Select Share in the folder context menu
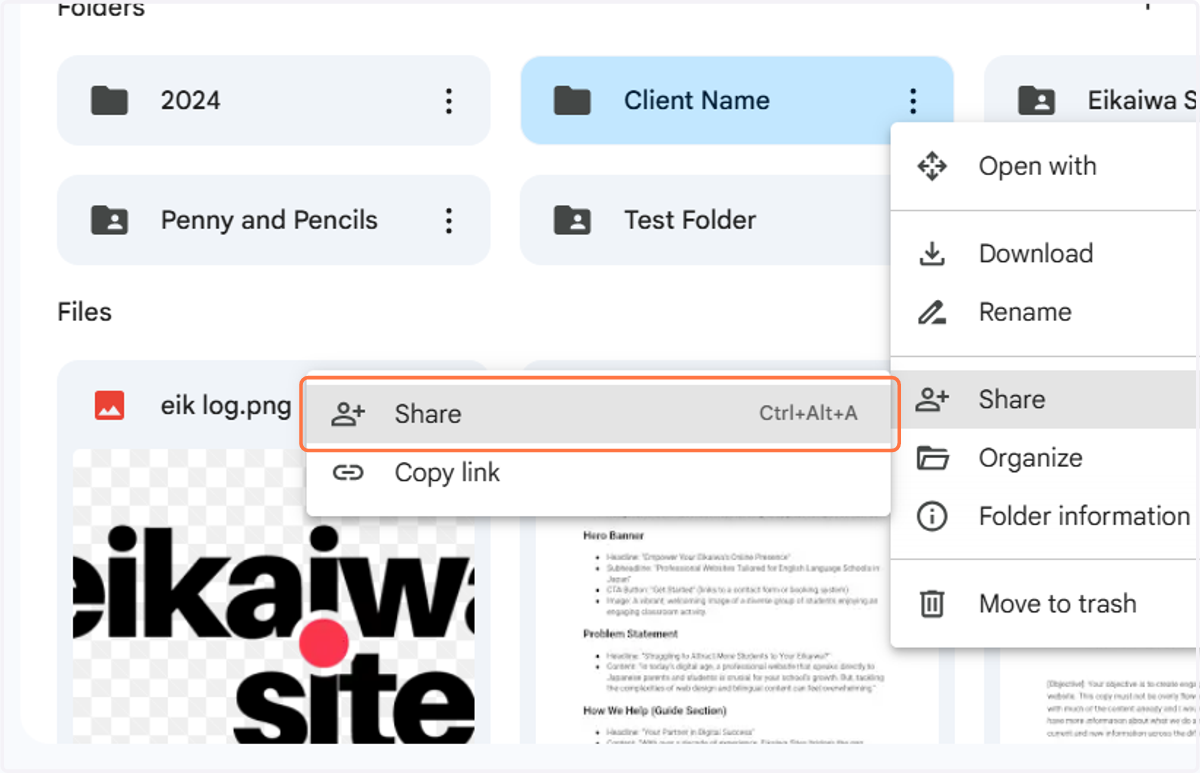The image size is (1200, 773). click(1045, 400)
